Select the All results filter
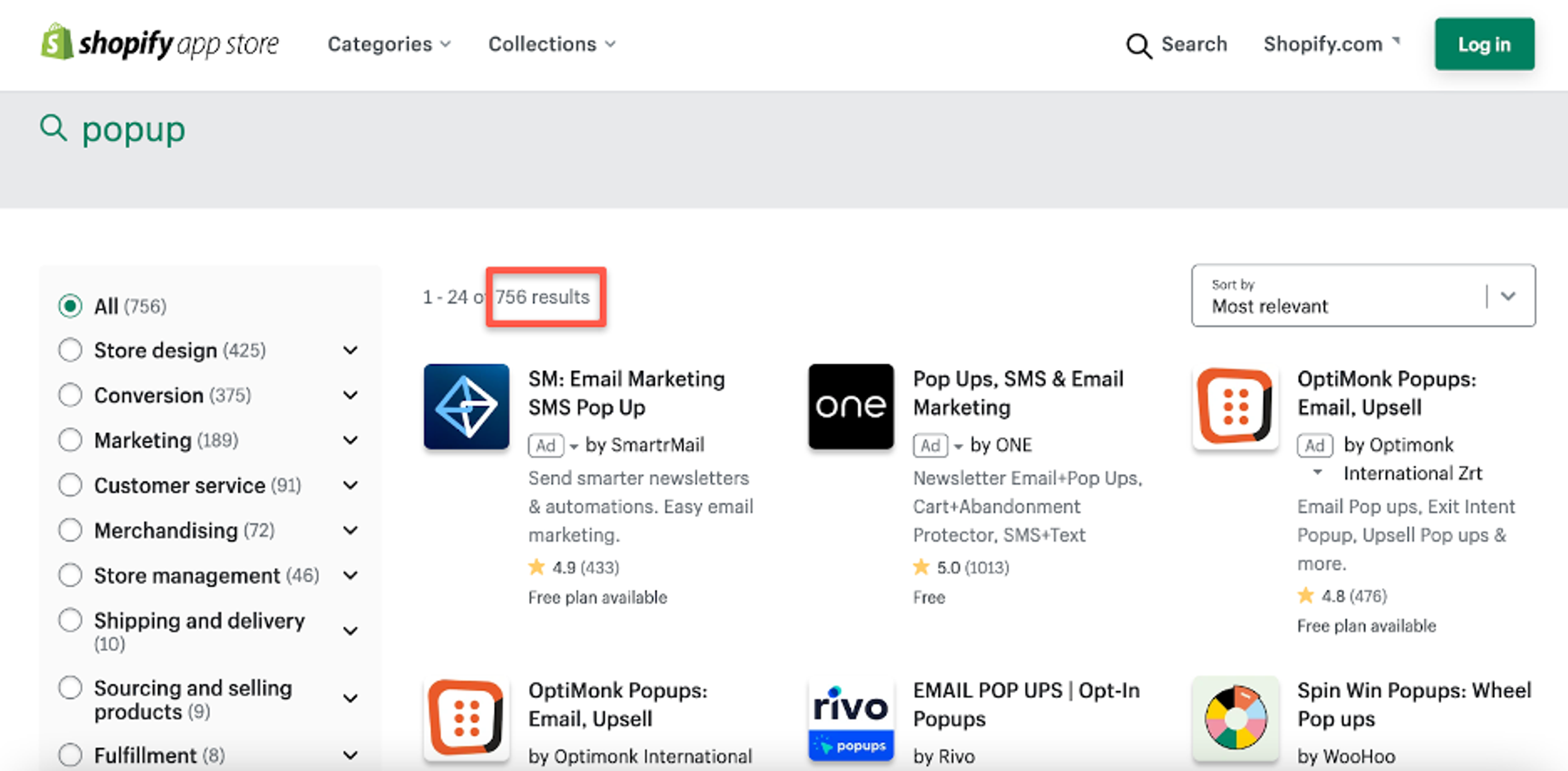 click(71, 306)
